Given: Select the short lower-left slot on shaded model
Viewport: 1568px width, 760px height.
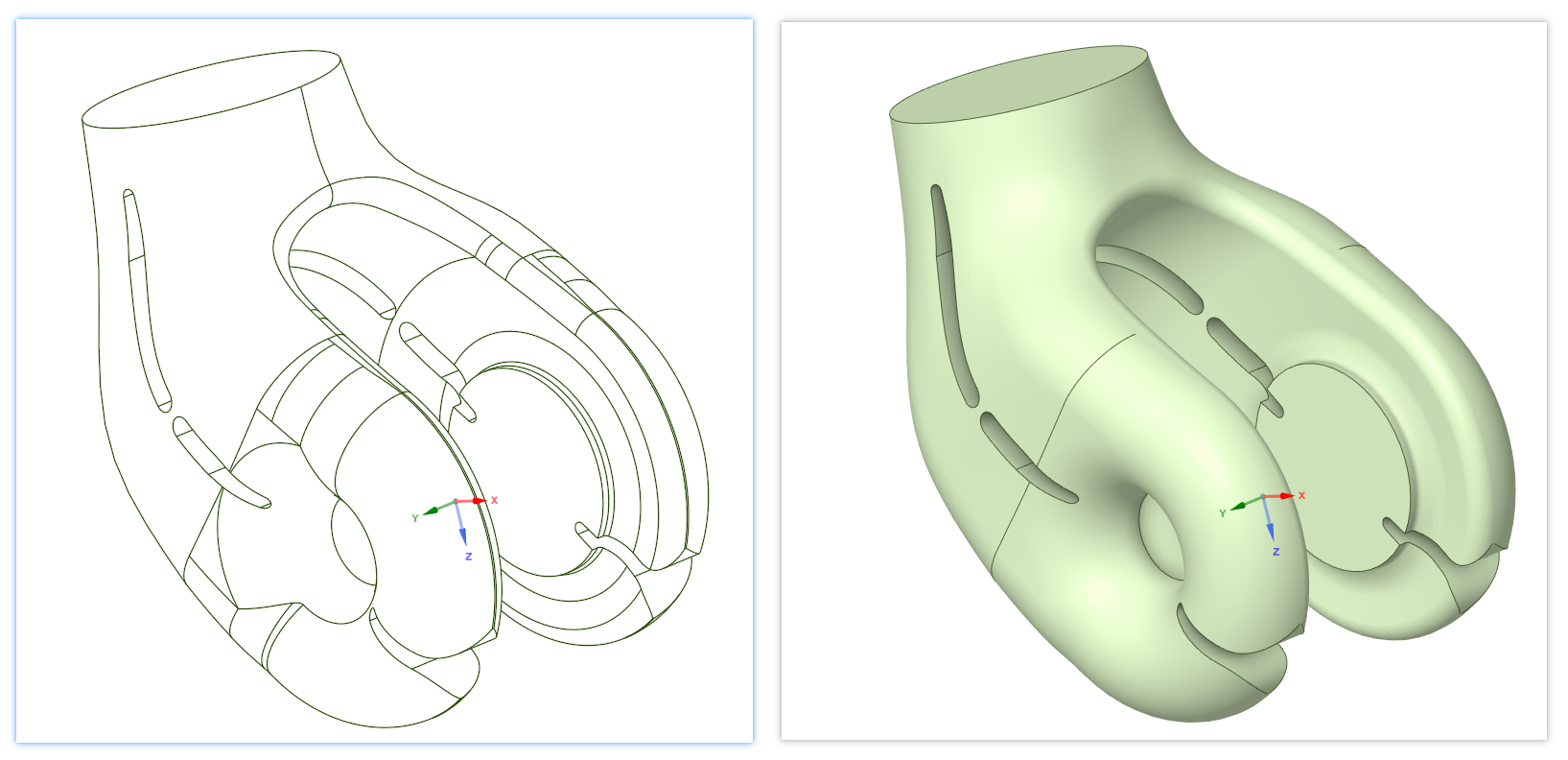Looking at the screenshot, I should 1026,461.
